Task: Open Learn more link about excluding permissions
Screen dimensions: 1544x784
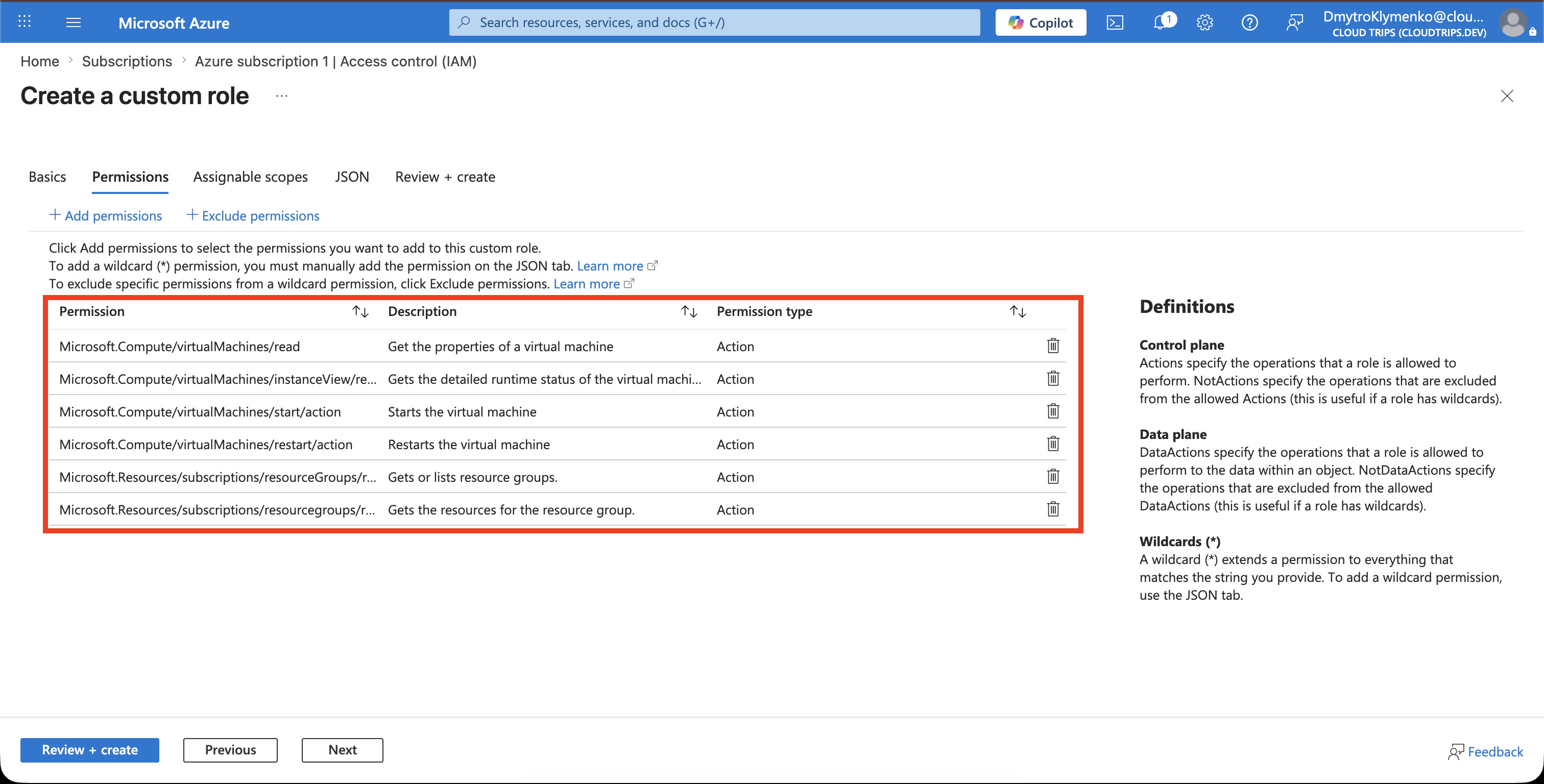Action: pos(593,283)
